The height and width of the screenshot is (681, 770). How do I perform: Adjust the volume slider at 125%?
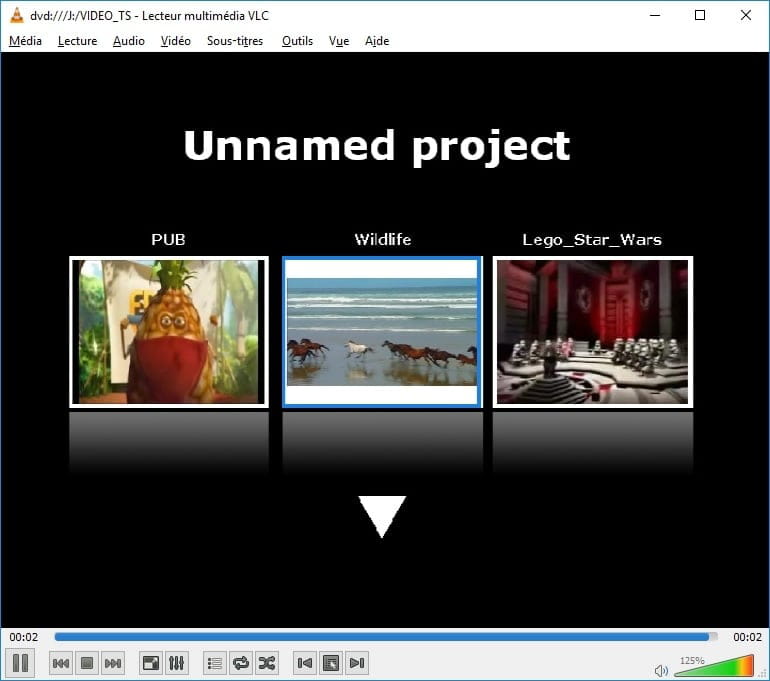coord(714,666)
